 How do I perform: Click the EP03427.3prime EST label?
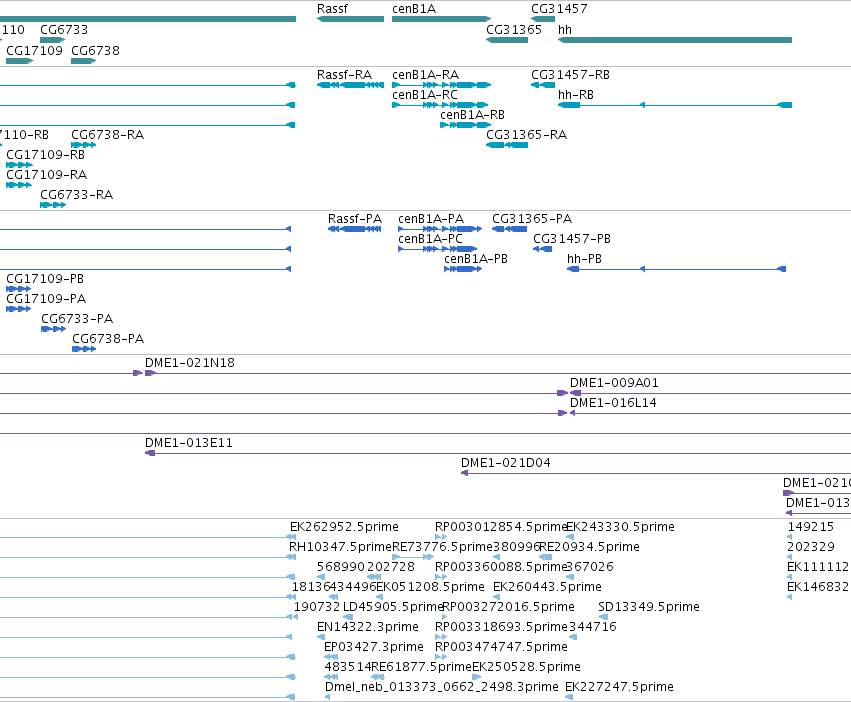pyautogui.click(x=374, y=647)
